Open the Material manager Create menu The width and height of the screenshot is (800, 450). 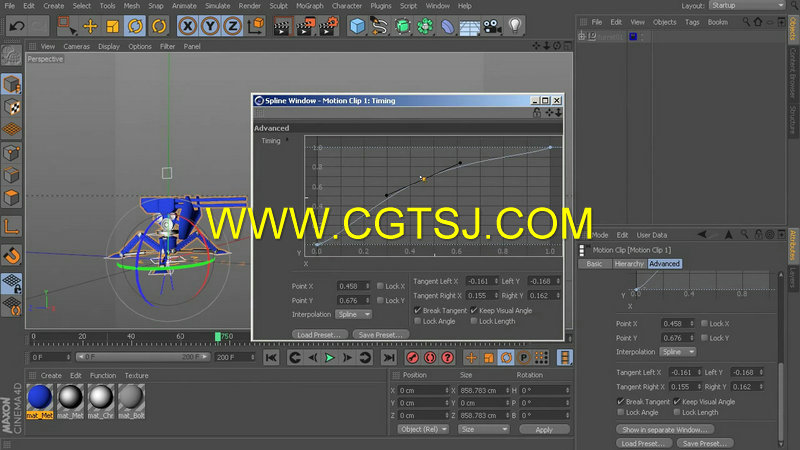click(x=51, y=376)
